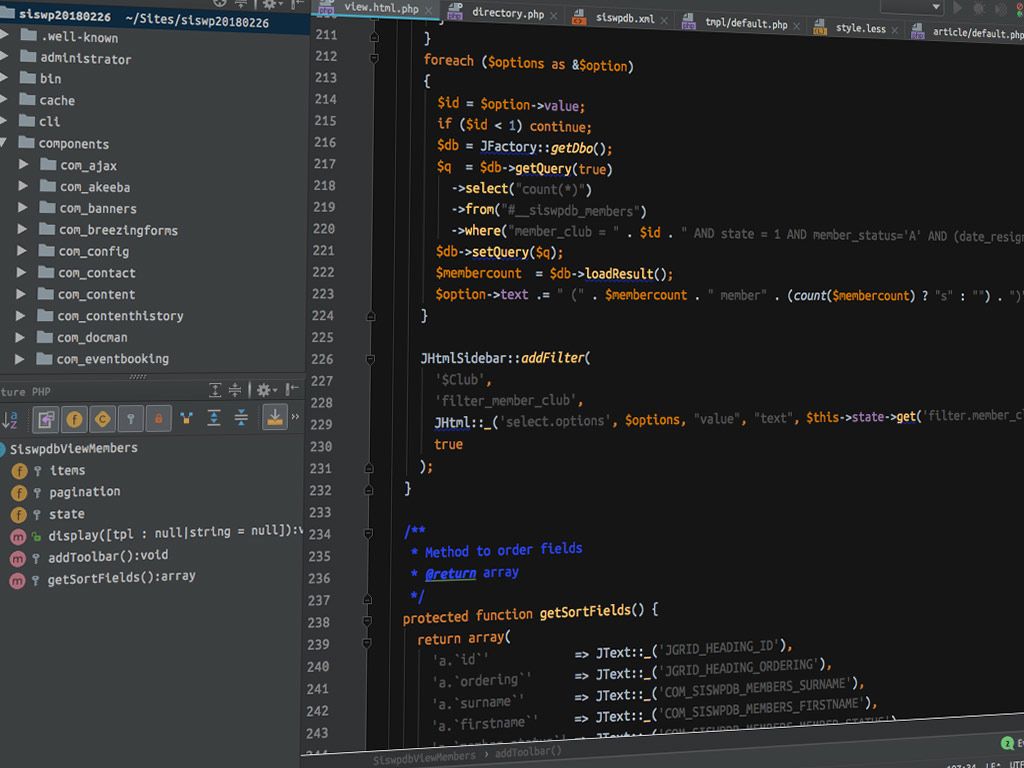Screen dimensions: 1024x768
Task: Switch to the directory.php tab
Action: (507, 13)
